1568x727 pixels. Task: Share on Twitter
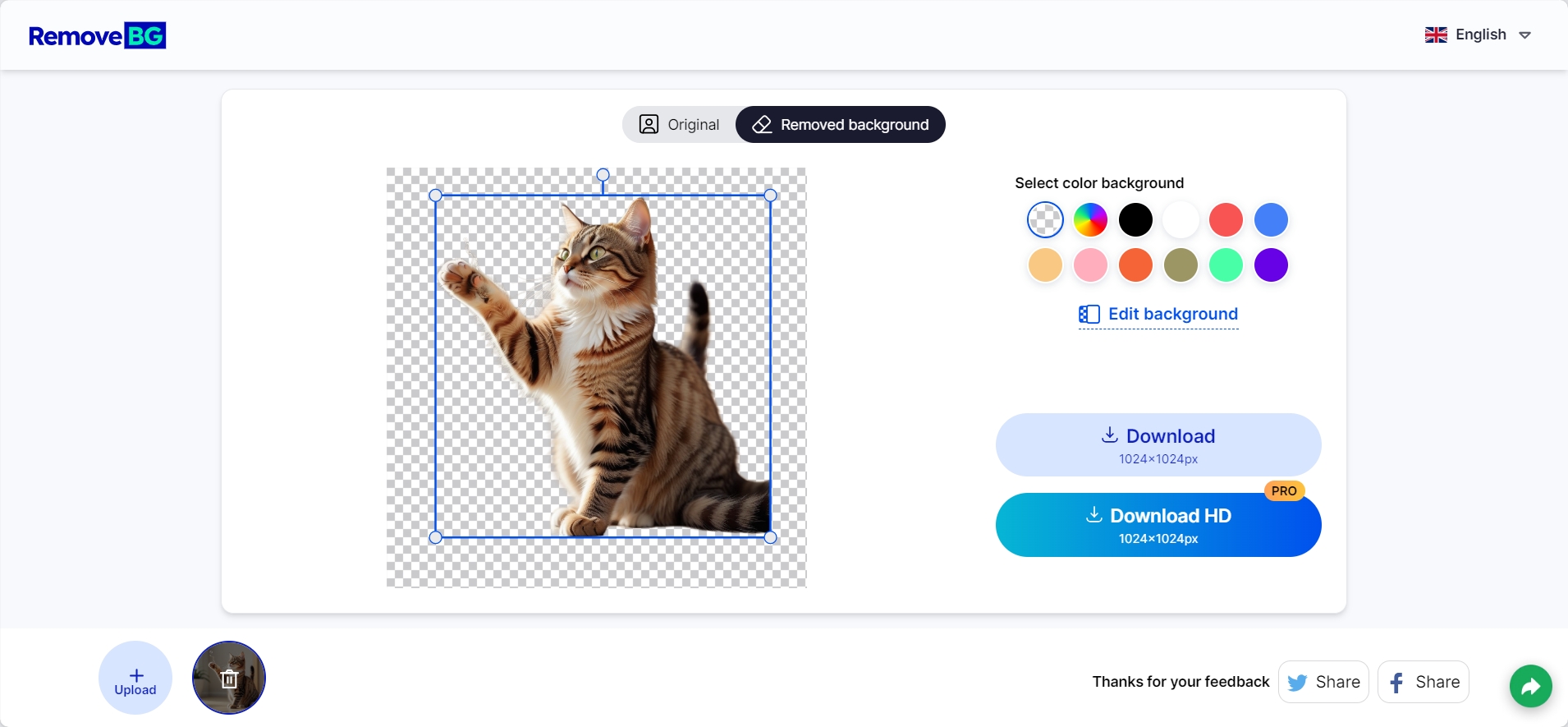click(x=1323, y=682)
